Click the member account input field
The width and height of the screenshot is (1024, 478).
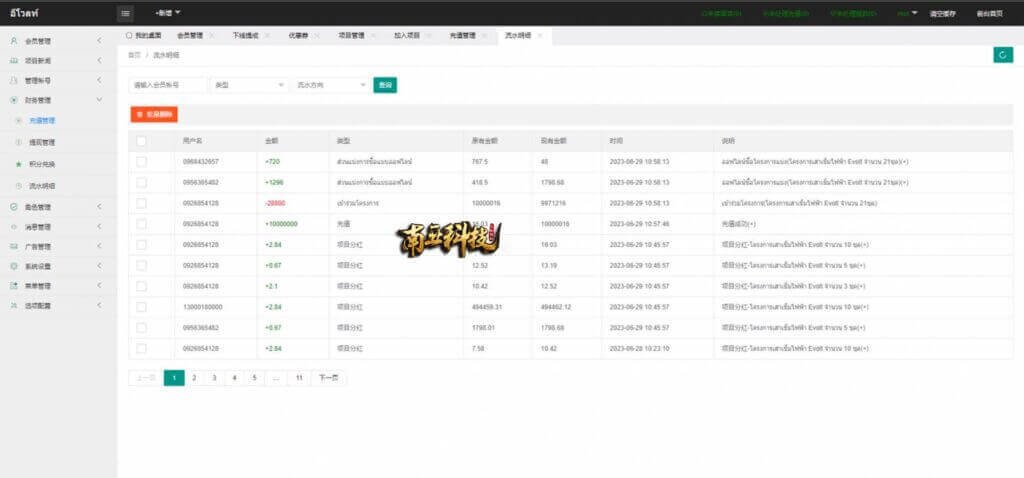click(169, 85)
